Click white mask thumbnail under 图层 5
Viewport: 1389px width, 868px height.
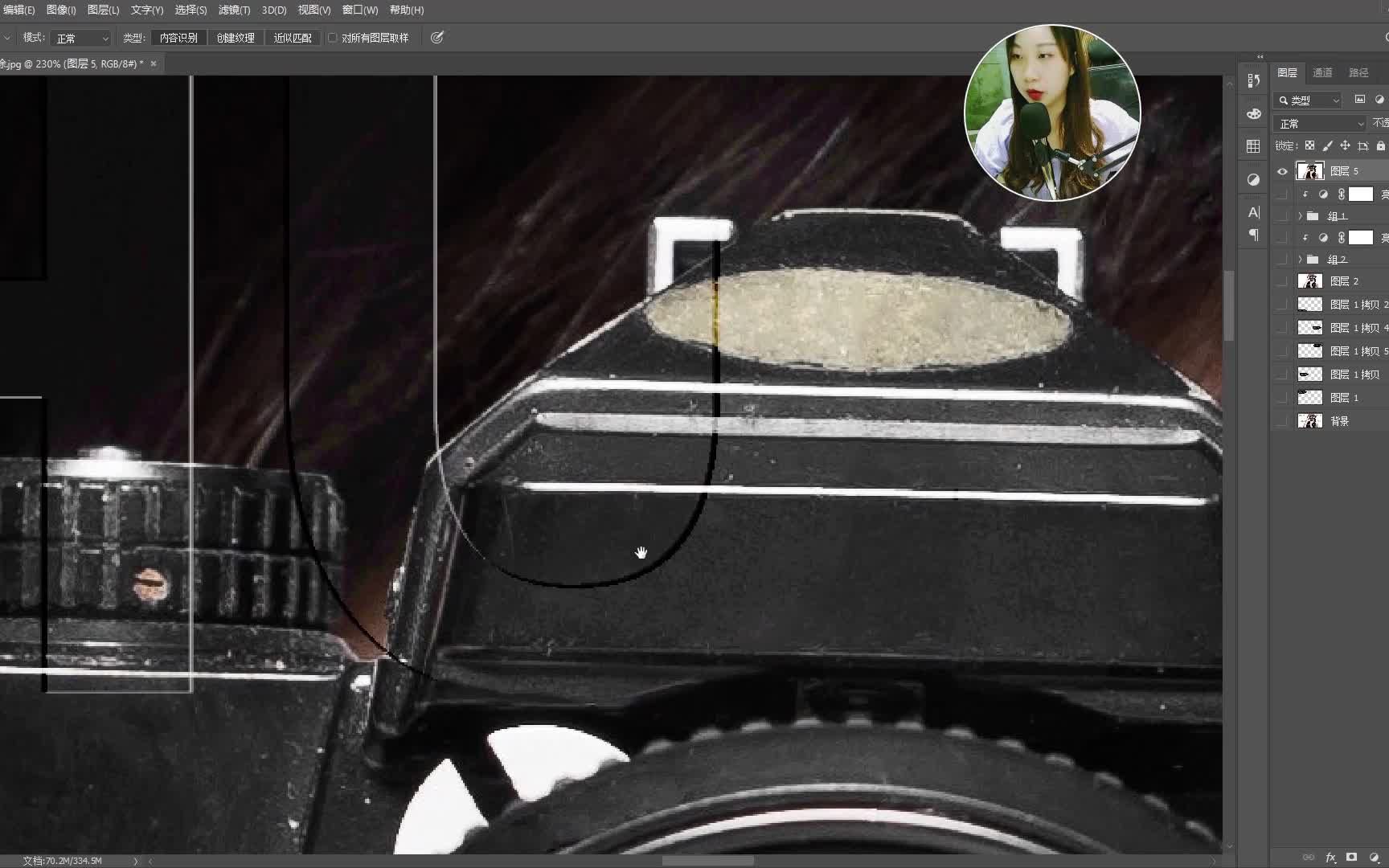[x=1361, y=194]
